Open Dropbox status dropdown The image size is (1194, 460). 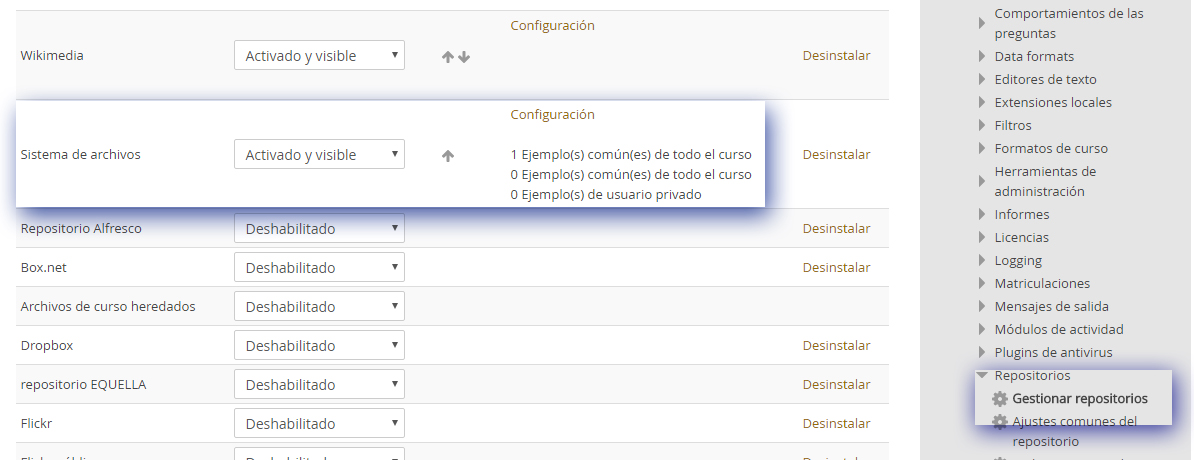coord(319,346)
